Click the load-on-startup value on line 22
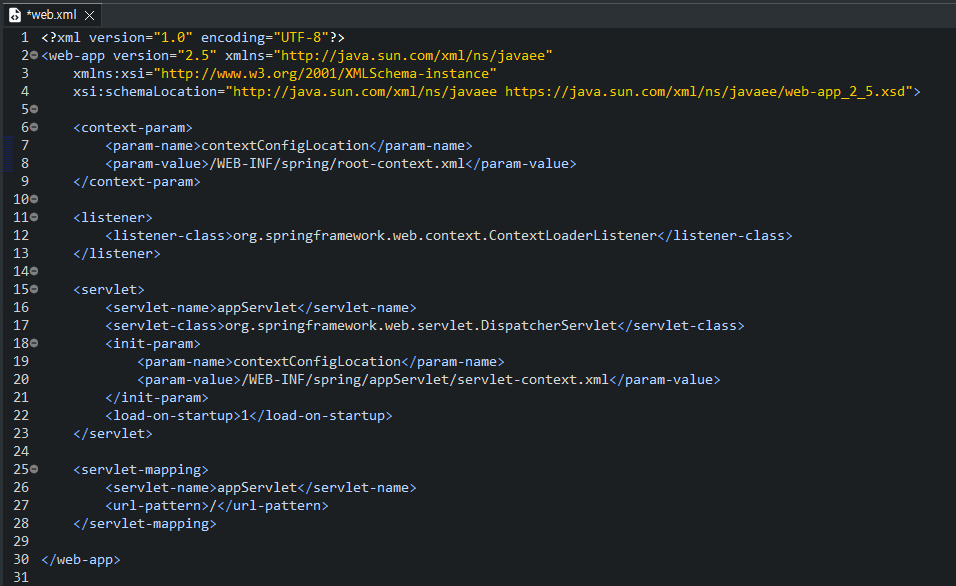The width and height of the screenshot is (956, 586). pyautogui.click(x=245, y=415)
